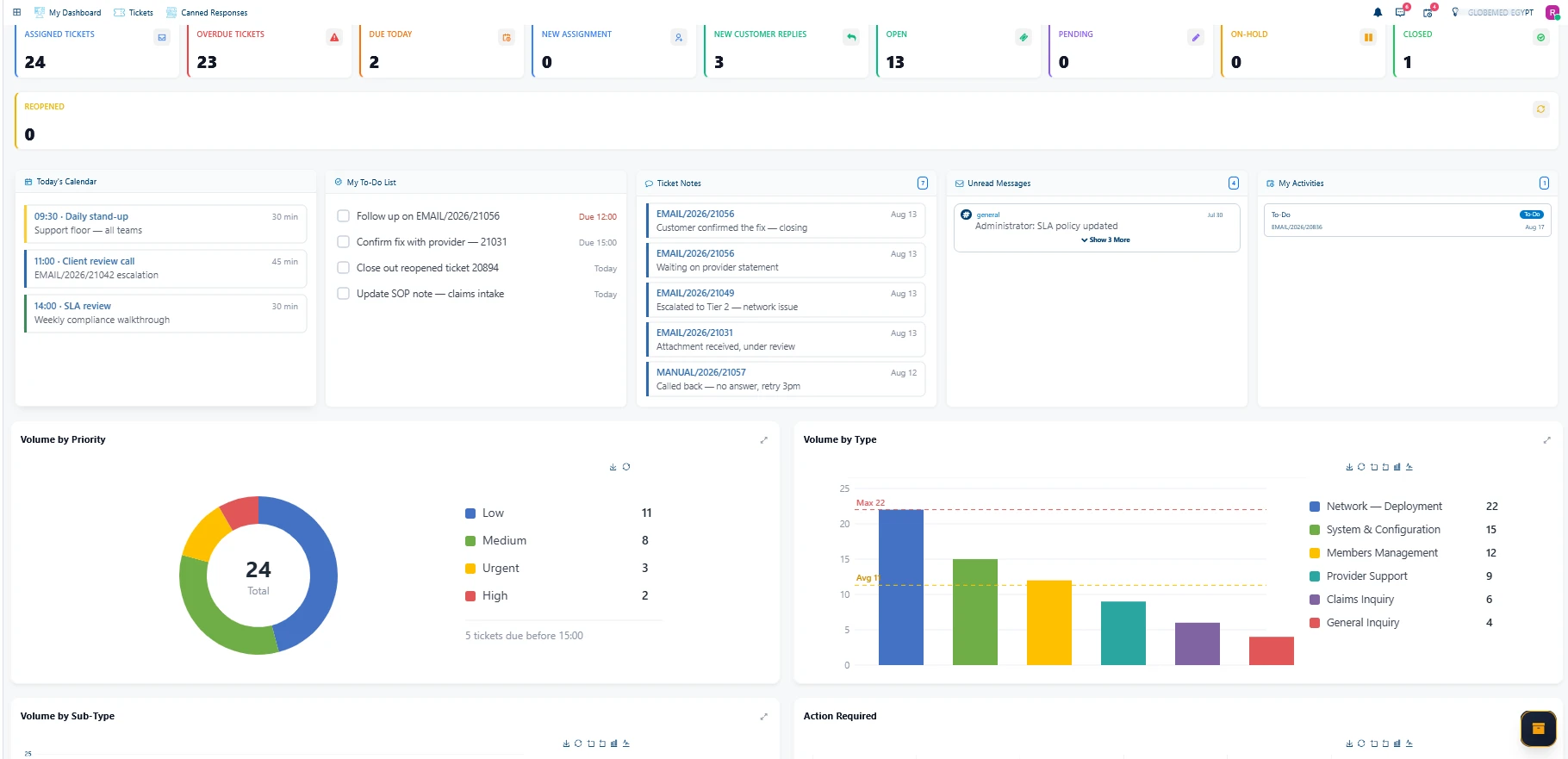This screenshot has height=759, width=1568.
Task: Toggle the Medium priority legend entry
Action: pos(495,540)
